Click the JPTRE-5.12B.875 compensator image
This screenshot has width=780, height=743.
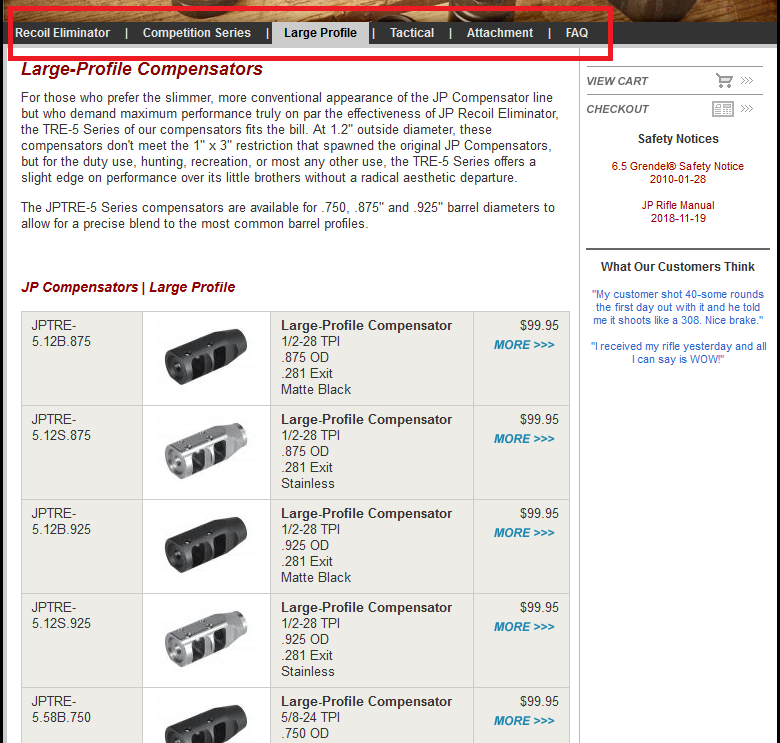click(x=206, y=357)
